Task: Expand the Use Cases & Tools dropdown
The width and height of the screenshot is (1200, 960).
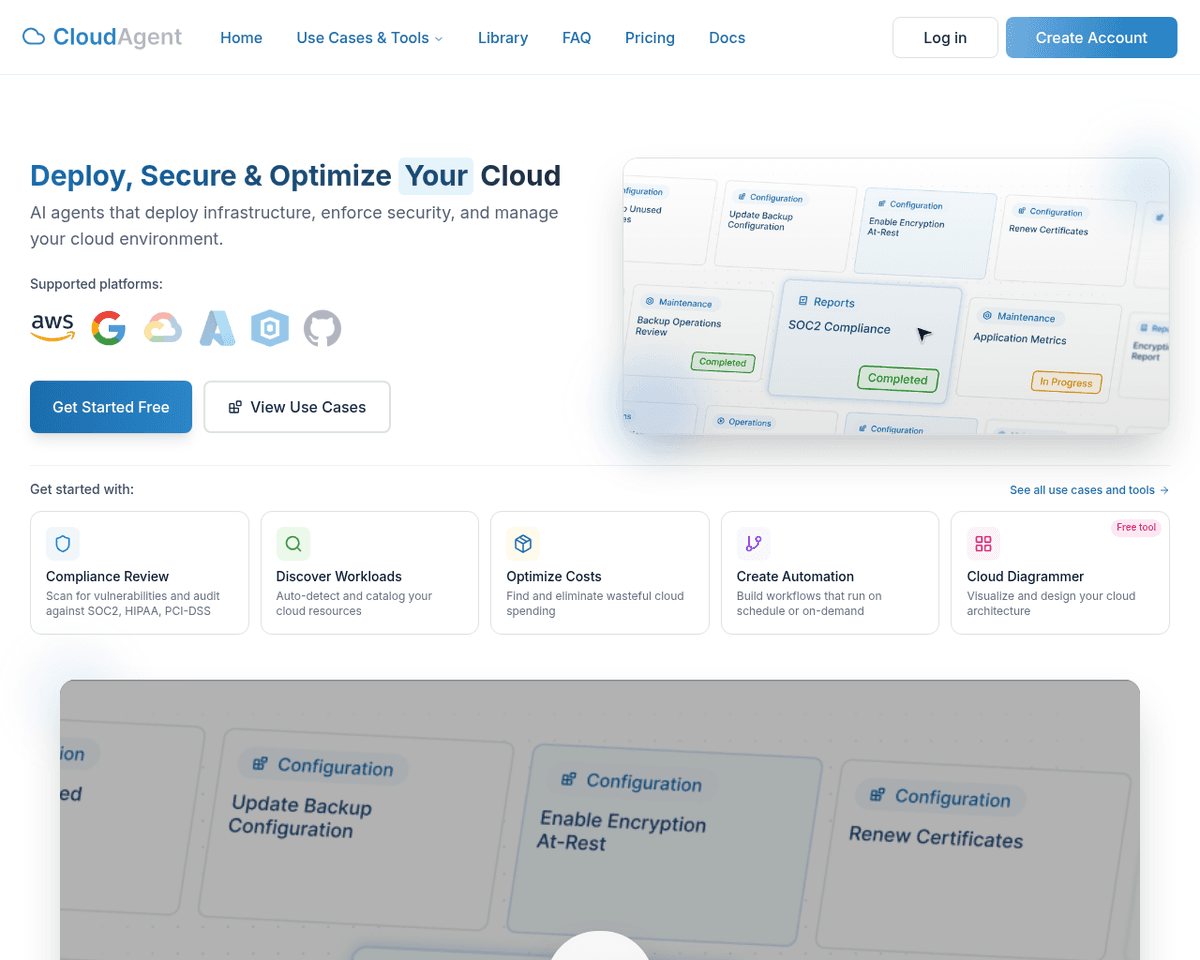Action: pos(369,38)
